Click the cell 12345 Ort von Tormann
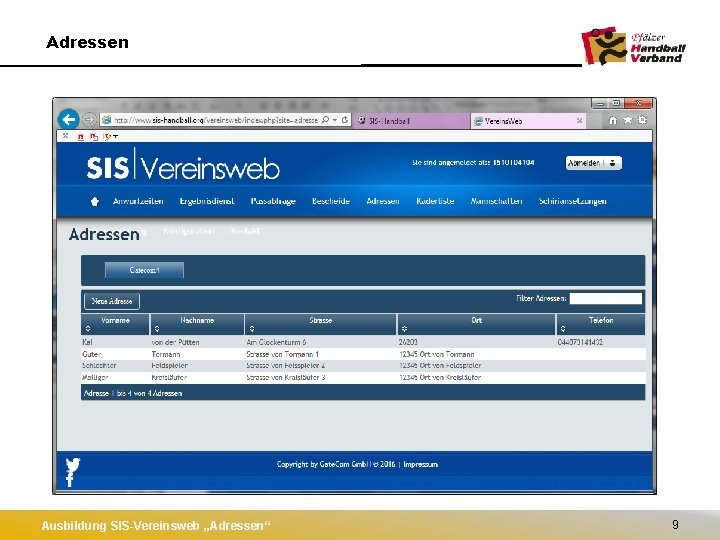Viewport: 720px width, 540px height. tap(437, 354)
